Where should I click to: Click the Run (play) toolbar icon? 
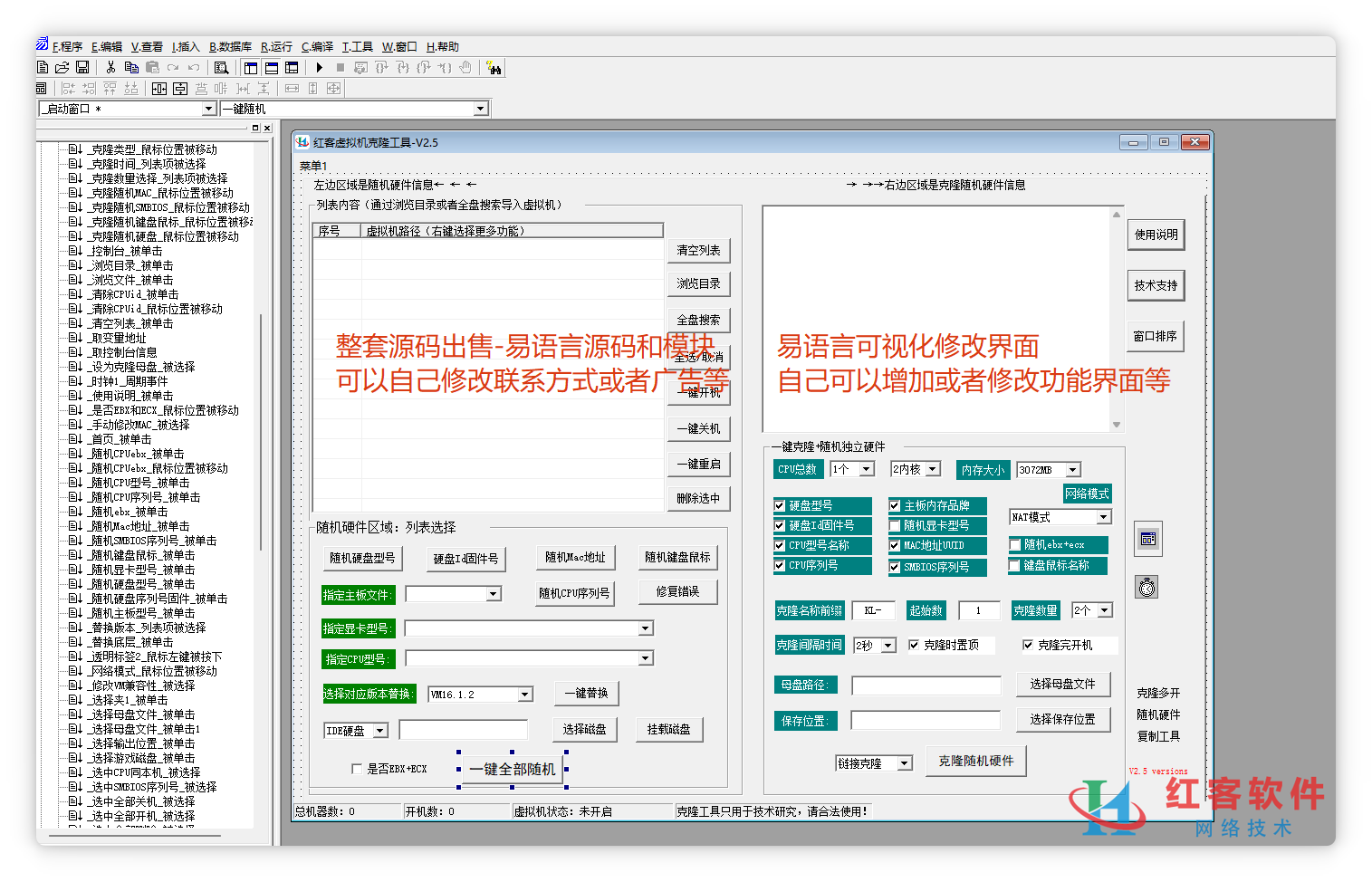point(320,68)
